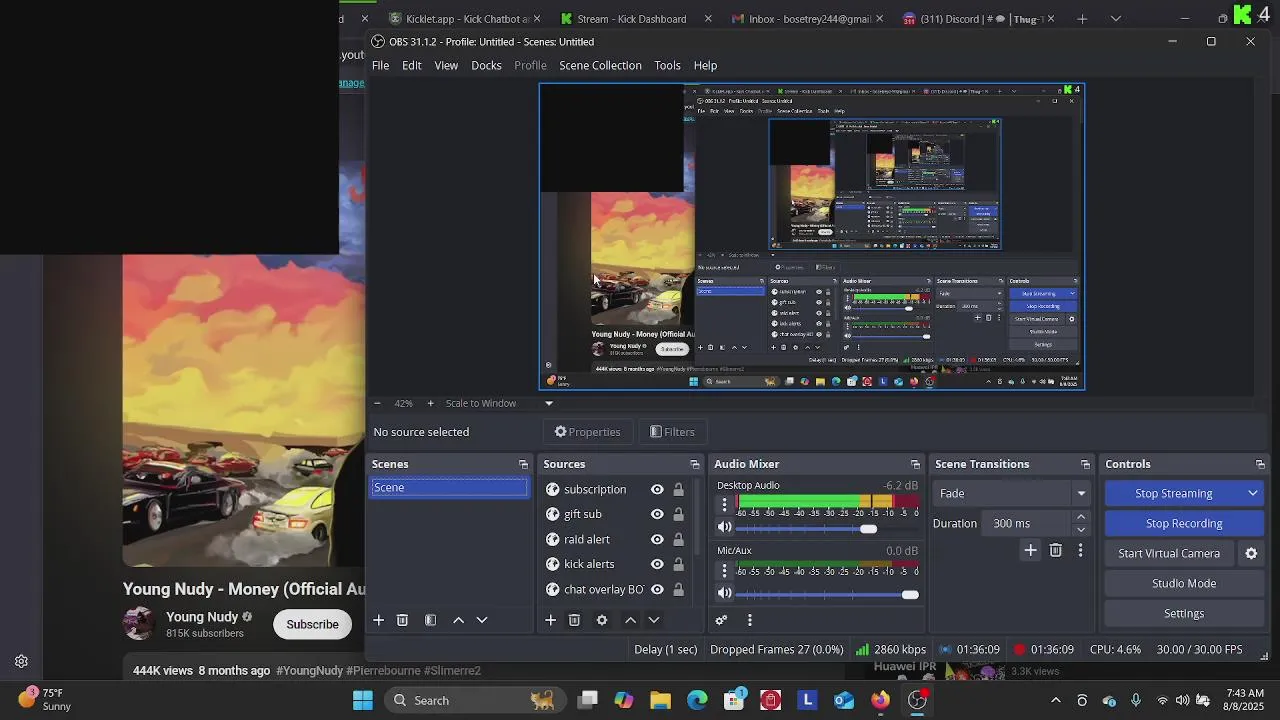Move source up arrow in Sources dock
This screenshot has height=720, width=1280.
click(630, 620)
